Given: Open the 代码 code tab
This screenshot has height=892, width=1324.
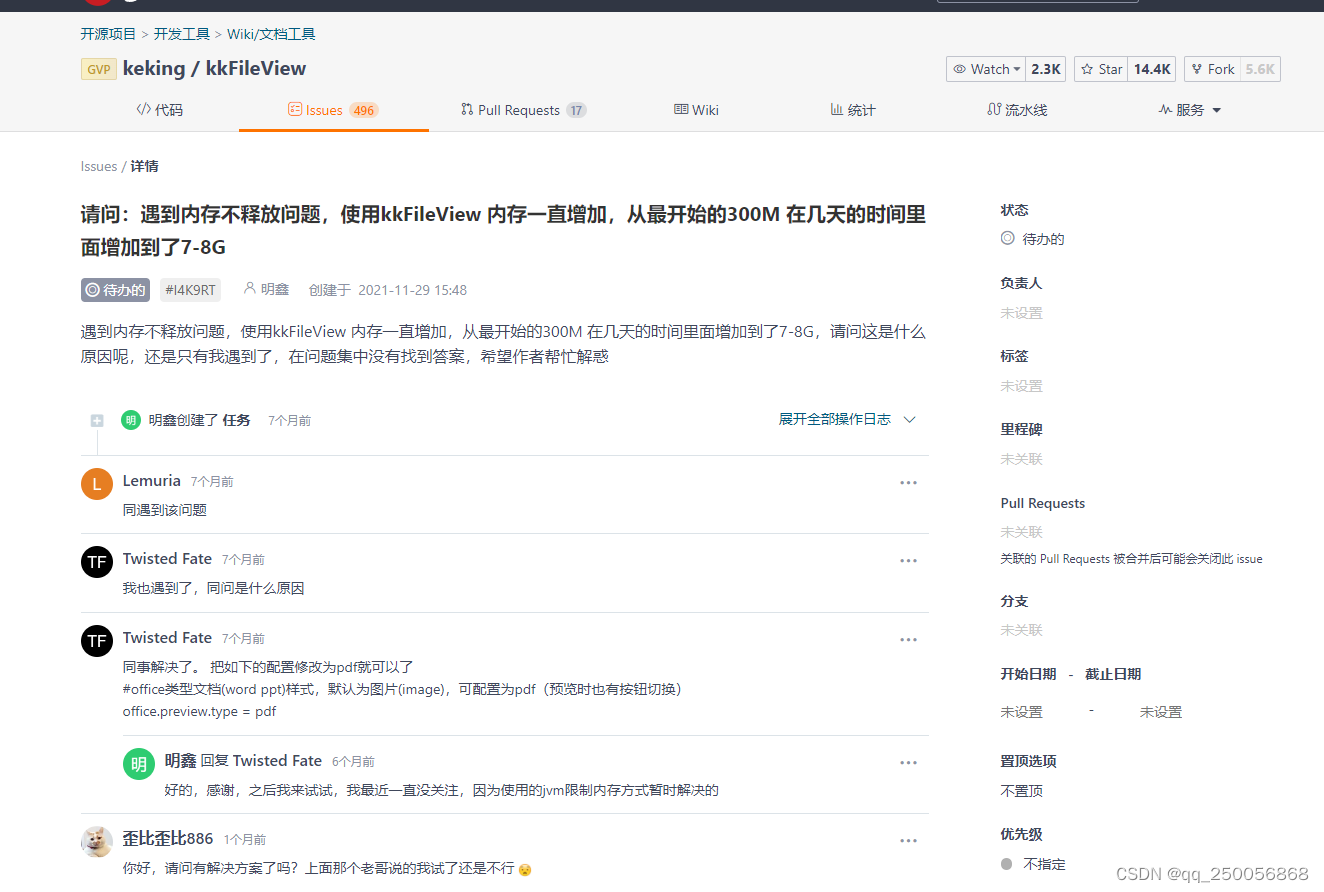Looking at the screenshot, I should click(x=160, y=110).
